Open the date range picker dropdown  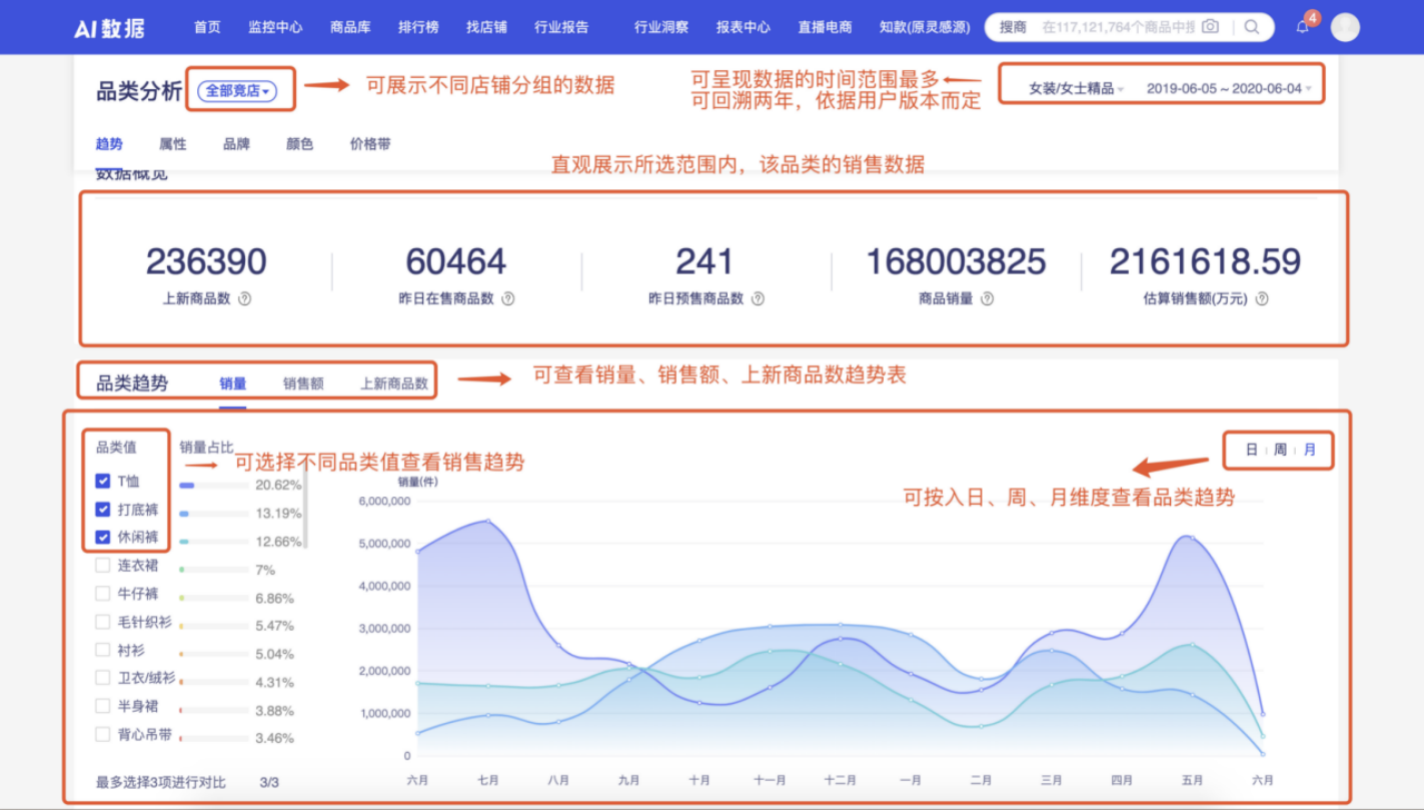click(x=1229, y=88)
